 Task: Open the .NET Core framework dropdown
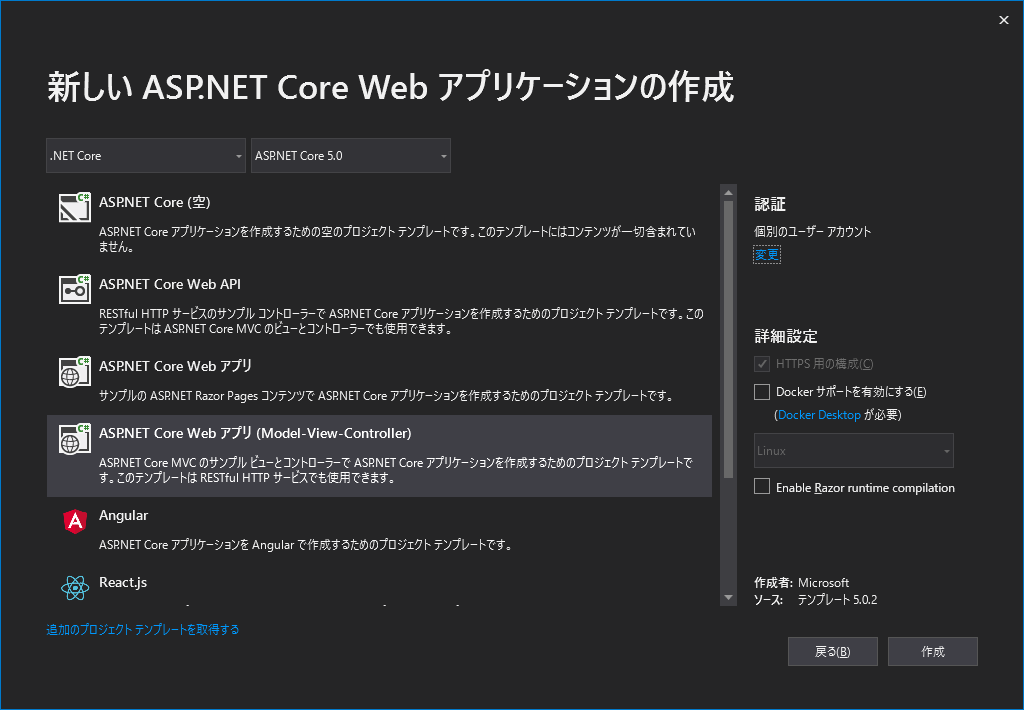click(x=146, y=155)
